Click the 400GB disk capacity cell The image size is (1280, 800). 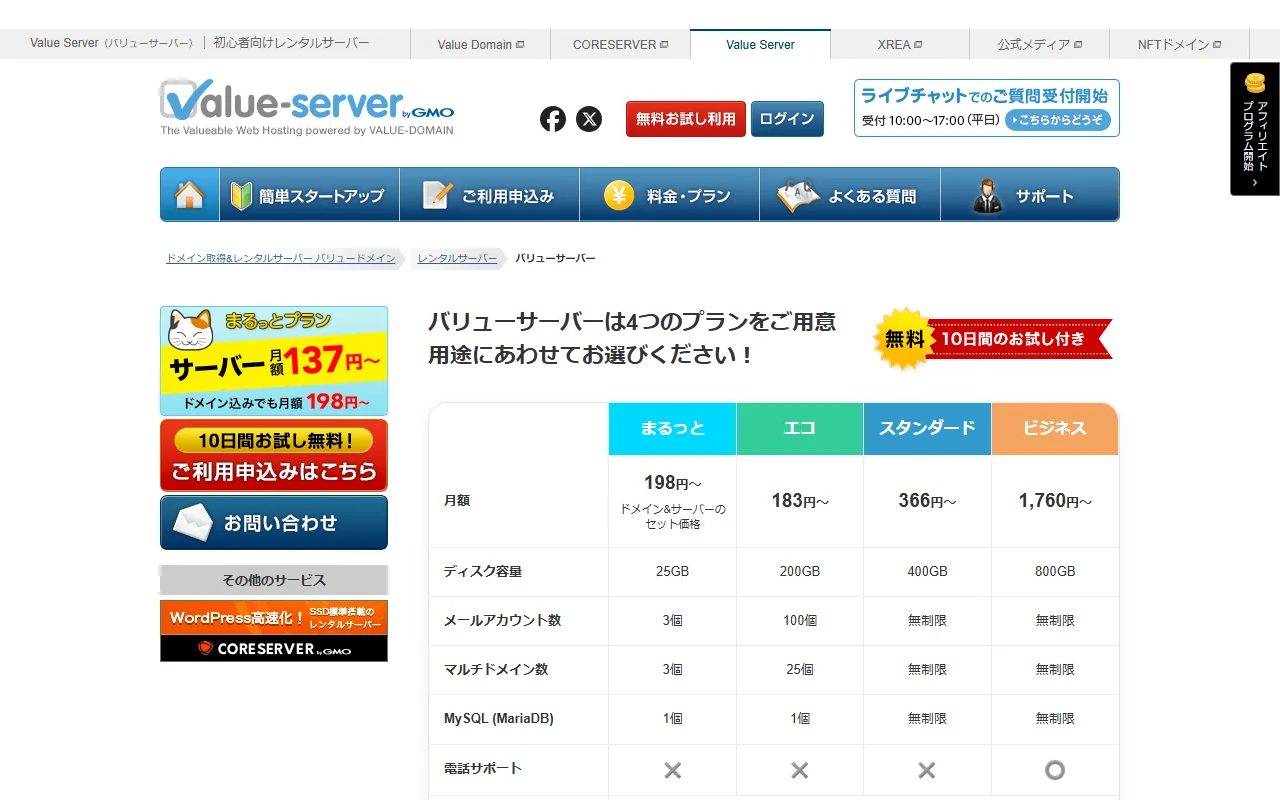click(927, 572)
